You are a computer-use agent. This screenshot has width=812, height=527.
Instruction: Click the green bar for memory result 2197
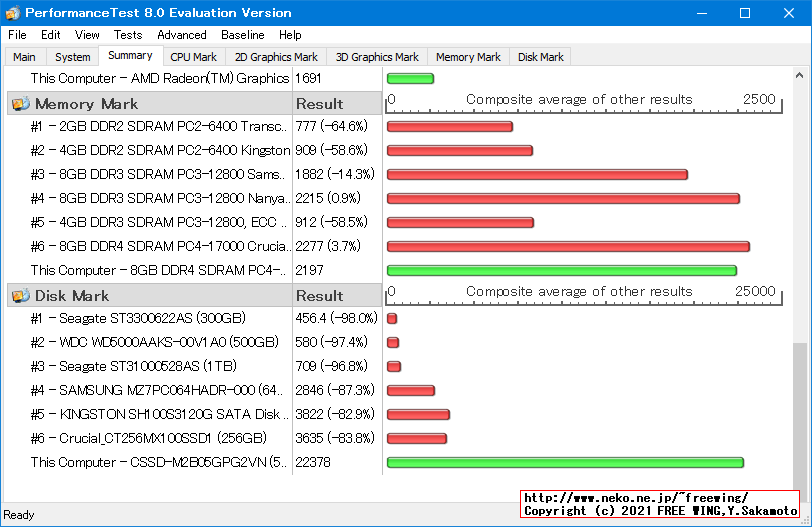(561, 270)
